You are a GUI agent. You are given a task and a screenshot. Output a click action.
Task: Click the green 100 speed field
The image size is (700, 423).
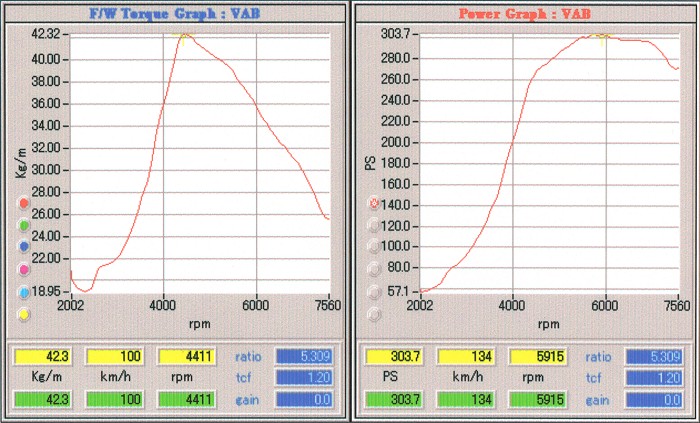click(x=114, y=399)
